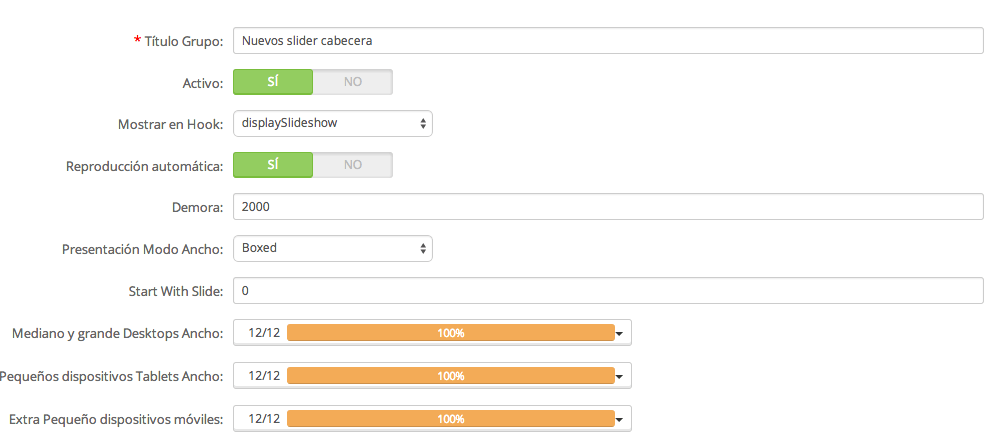
Task: Click orange 100% bar for Desktops Ancho
Action: pos(451,333)
